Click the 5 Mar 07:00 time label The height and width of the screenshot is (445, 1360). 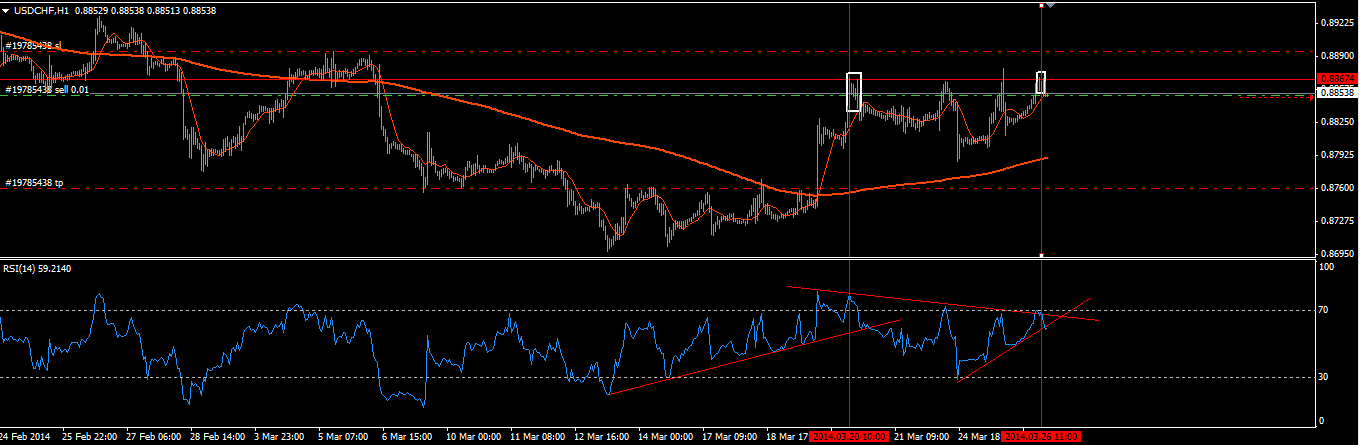point(345,437)
